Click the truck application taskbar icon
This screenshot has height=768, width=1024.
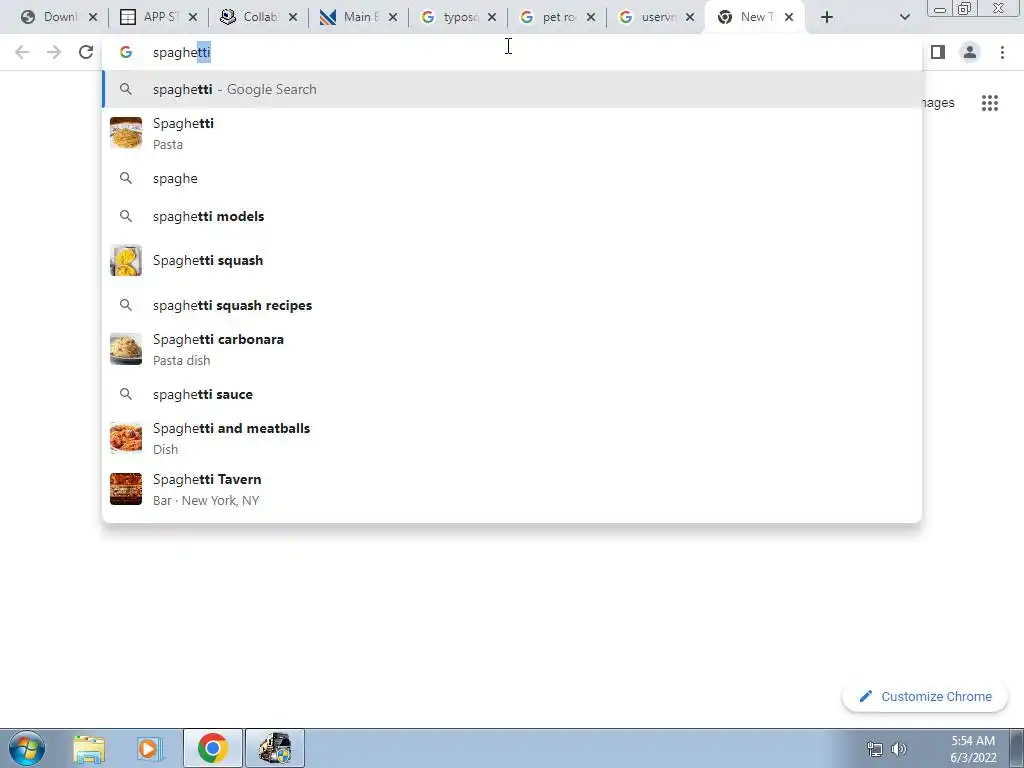(275, 748)
